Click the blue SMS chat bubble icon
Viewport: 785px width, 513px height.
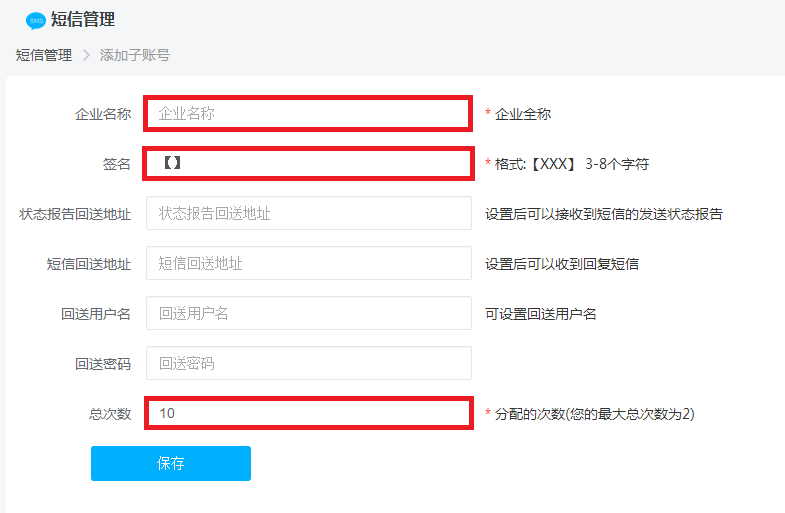tap(36, 21)
